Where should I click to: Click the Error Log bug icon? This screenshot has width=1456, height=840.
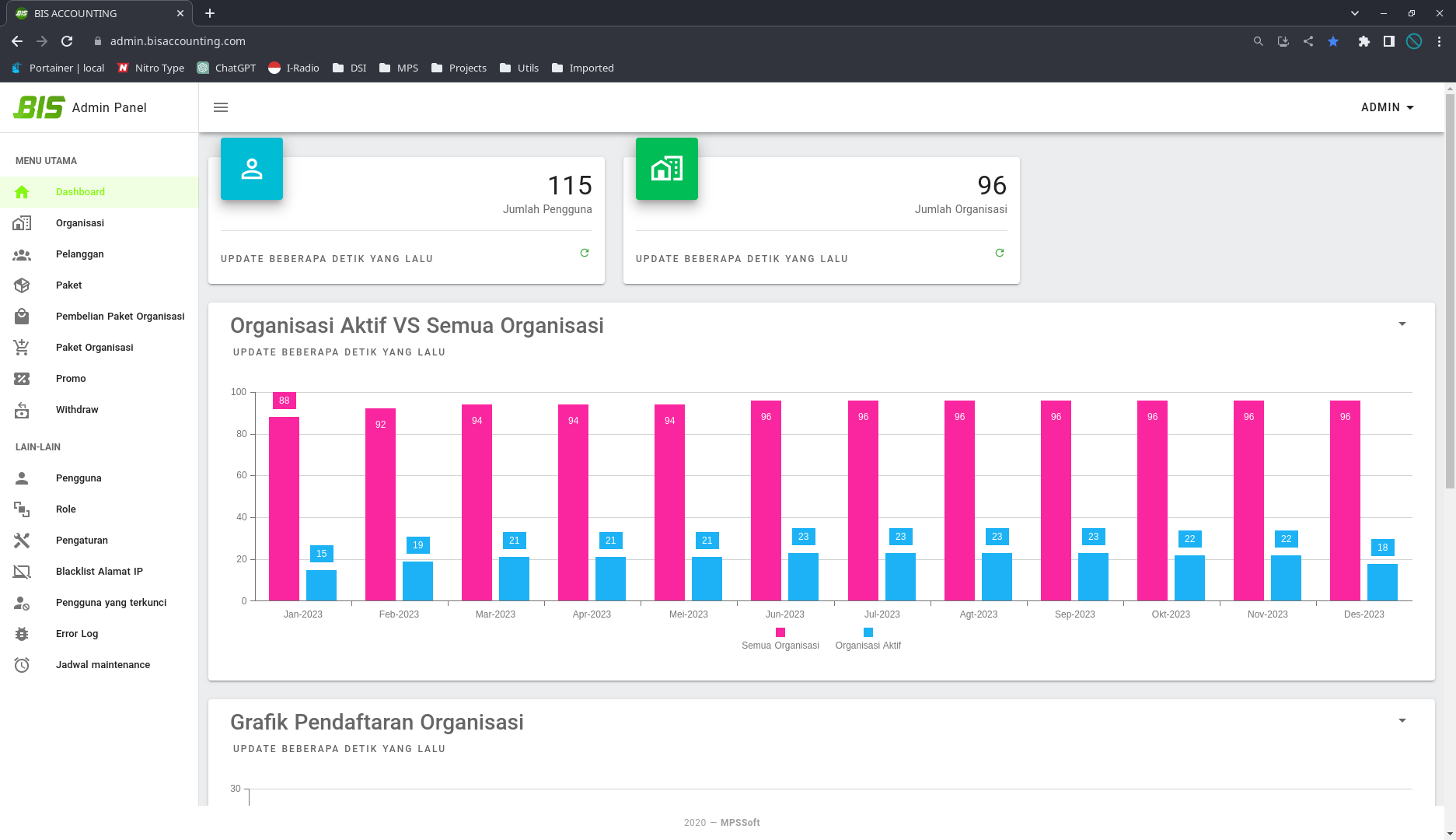[x=22, y=634]
